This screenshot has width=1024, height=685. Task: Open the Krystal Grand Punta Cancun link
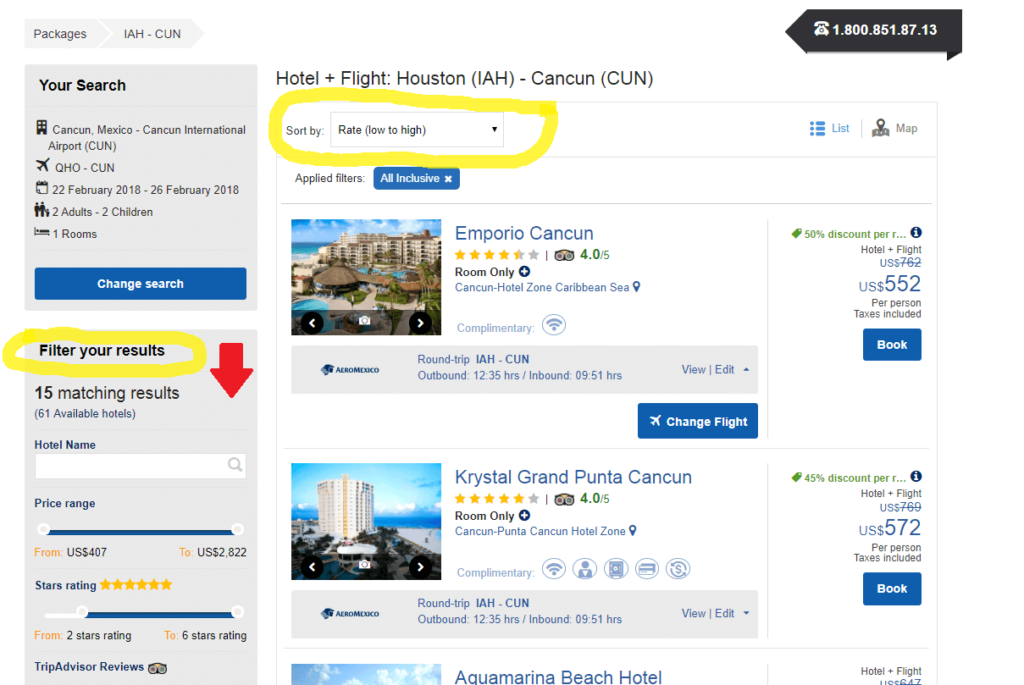coord(573,477)
